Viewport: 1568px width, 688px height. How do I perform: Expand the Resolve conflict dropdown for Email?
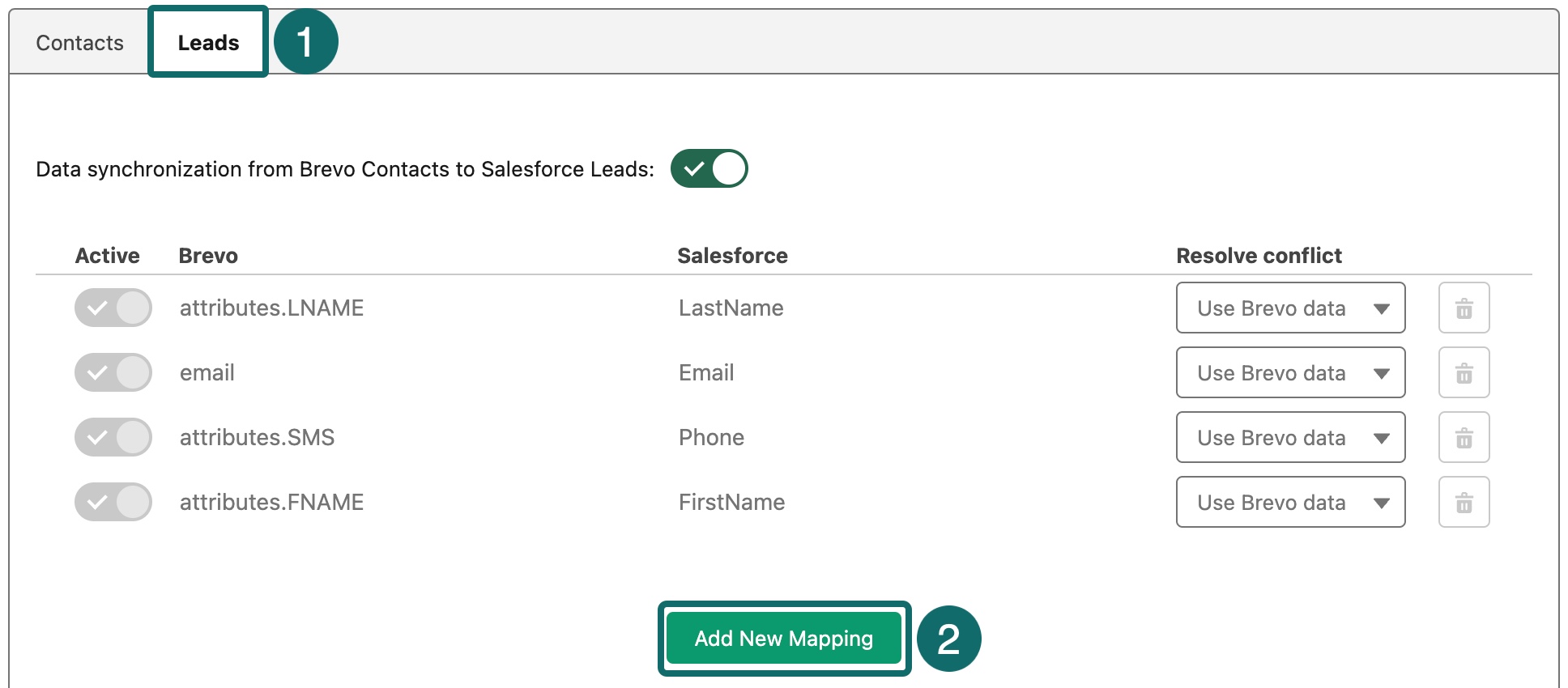[1290, 372]
